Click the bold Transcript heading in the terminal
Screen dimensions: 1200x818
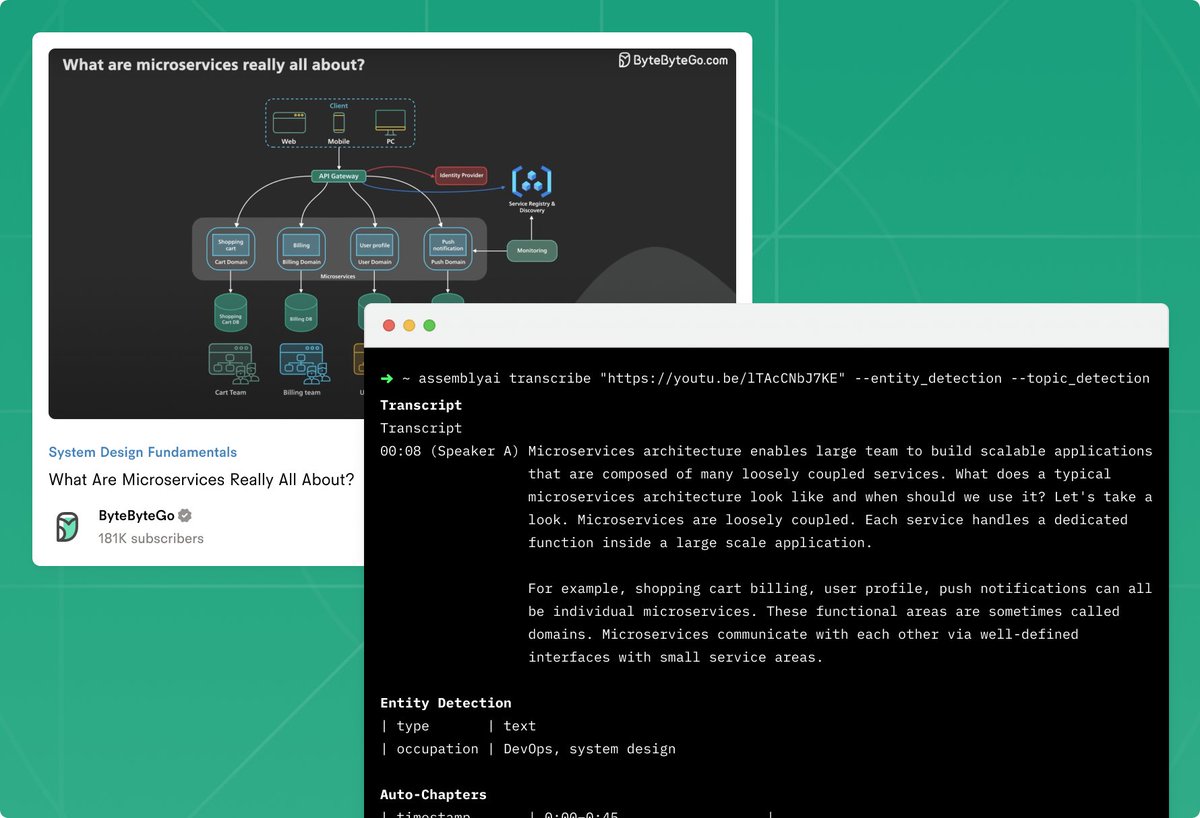[421, 405]
